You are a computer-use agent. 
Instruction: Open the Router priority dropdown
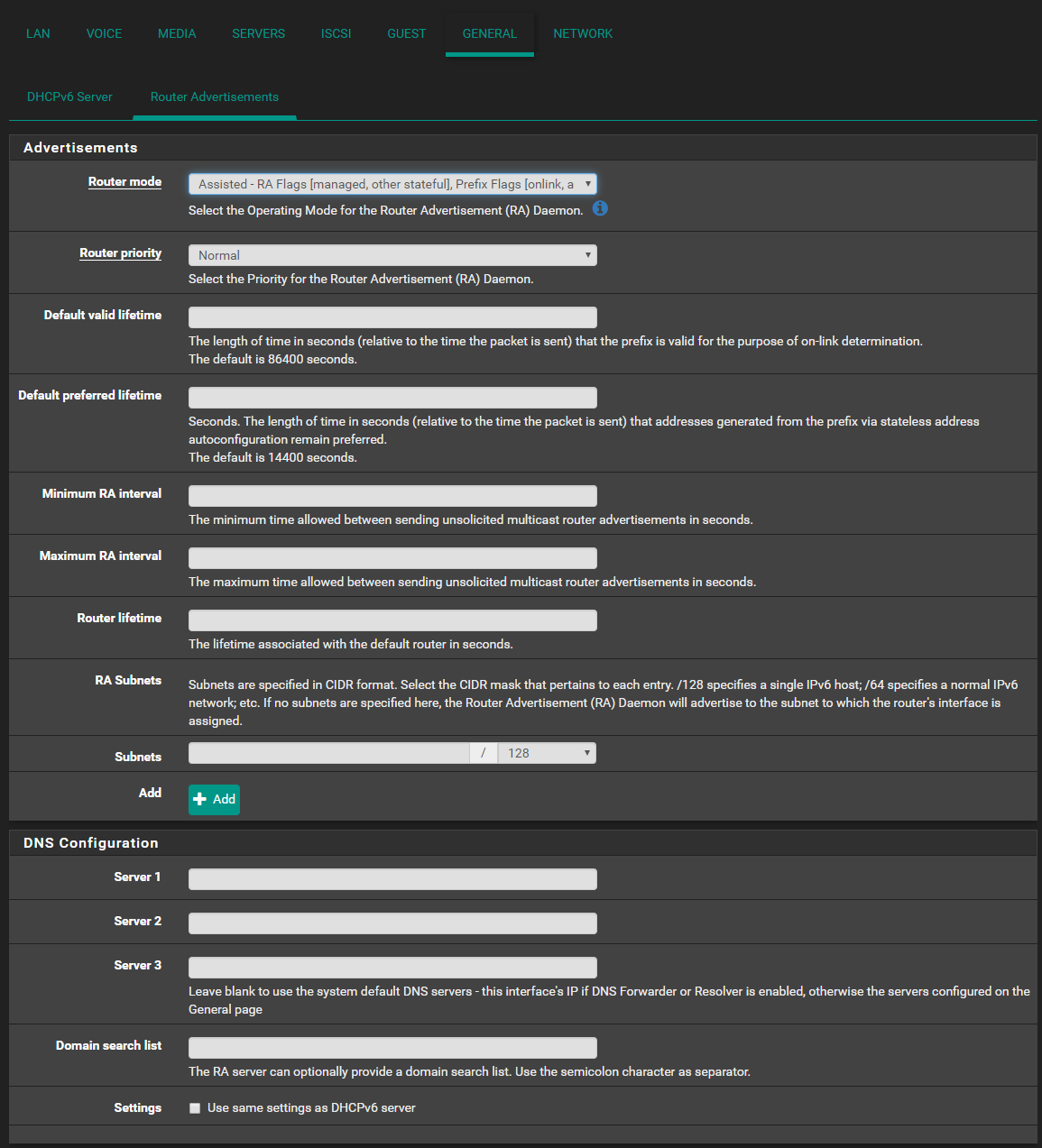tap(392, 255)
